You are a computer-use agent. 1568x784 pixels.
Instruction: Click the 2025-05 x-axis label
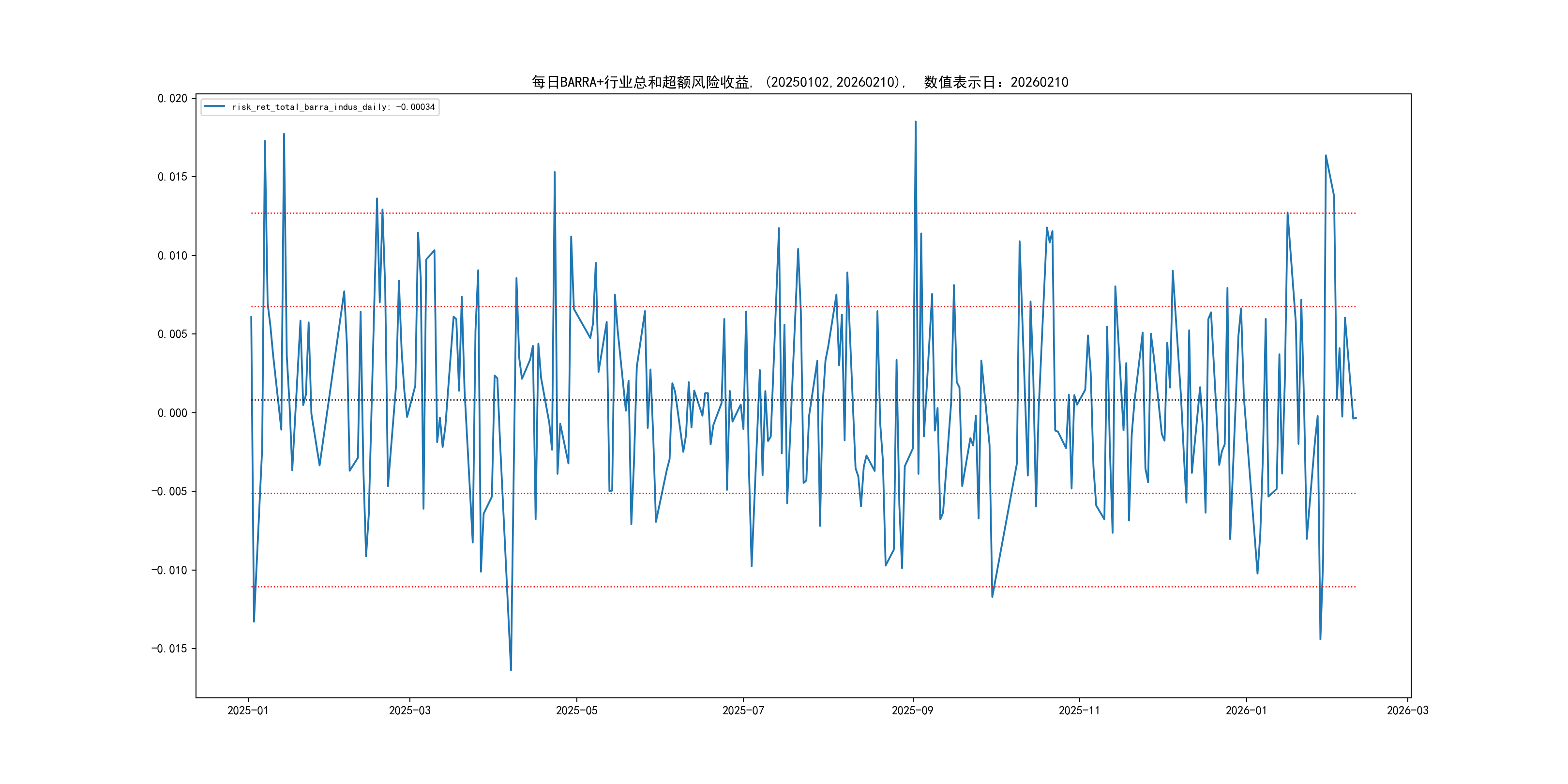tap(576, 710)
